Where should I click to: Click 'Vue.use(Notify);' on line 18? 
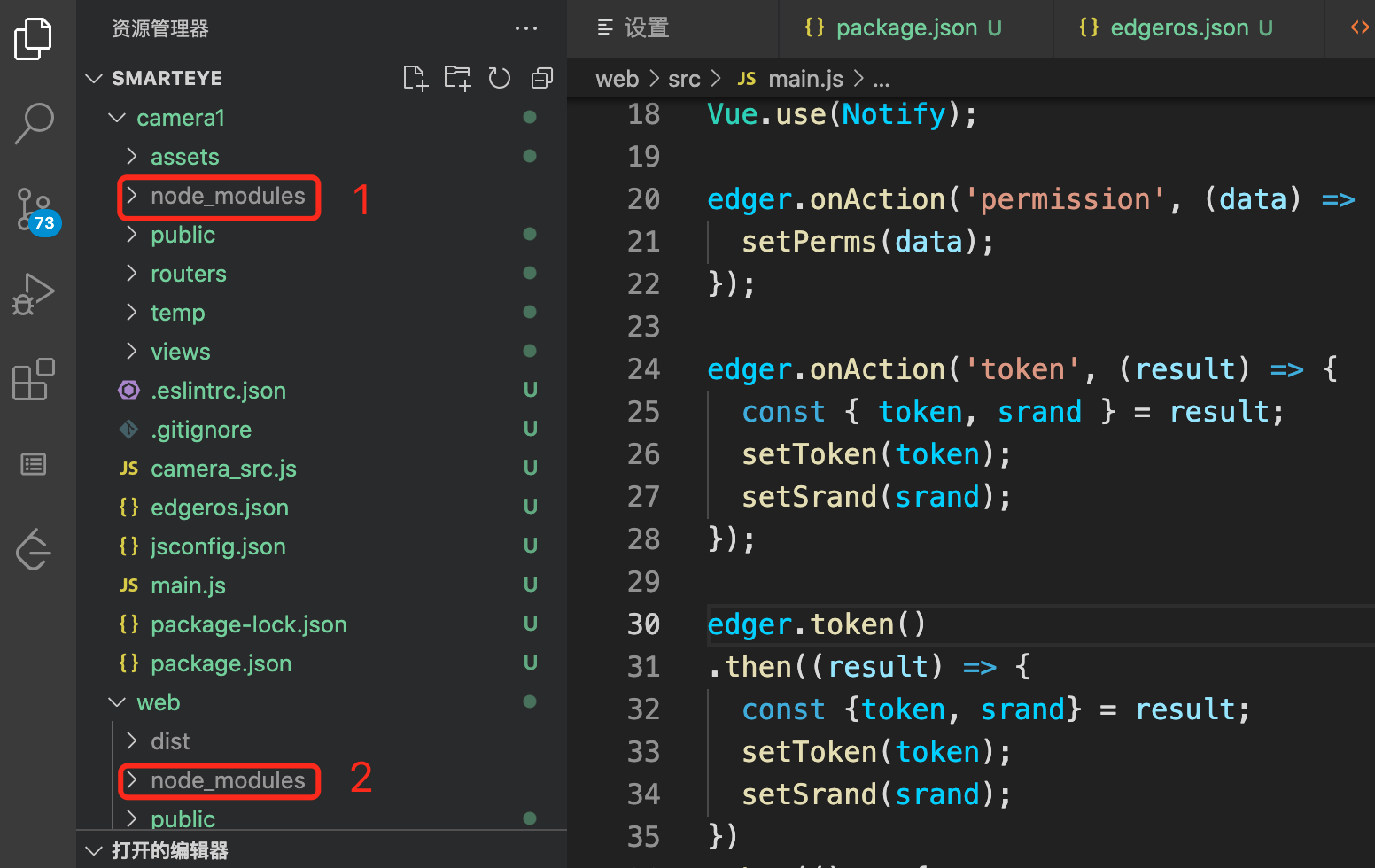(x=842, y=114)
